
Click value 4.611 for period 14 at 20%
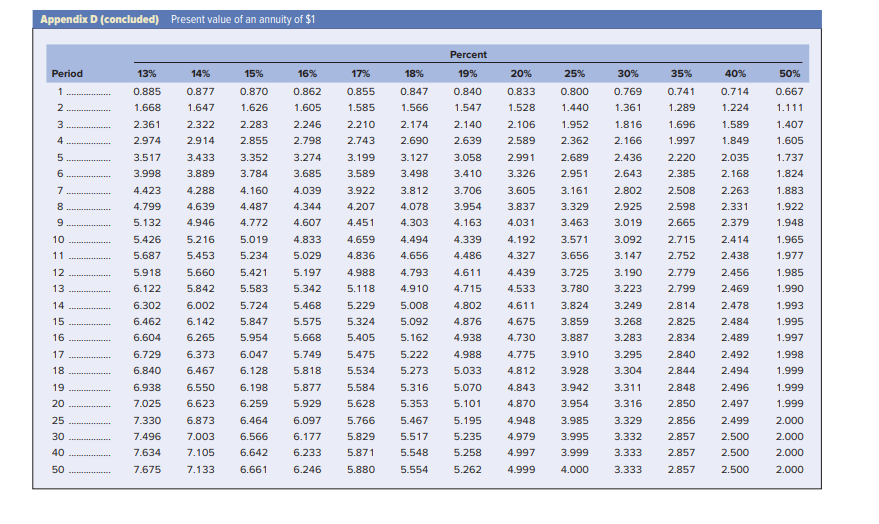pos(521,305)
